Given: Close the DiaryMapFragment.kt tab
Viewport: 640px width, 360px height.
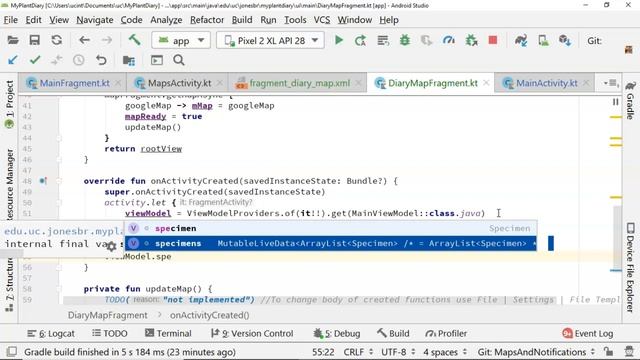Looking at the screenshot, I should 486,83.
